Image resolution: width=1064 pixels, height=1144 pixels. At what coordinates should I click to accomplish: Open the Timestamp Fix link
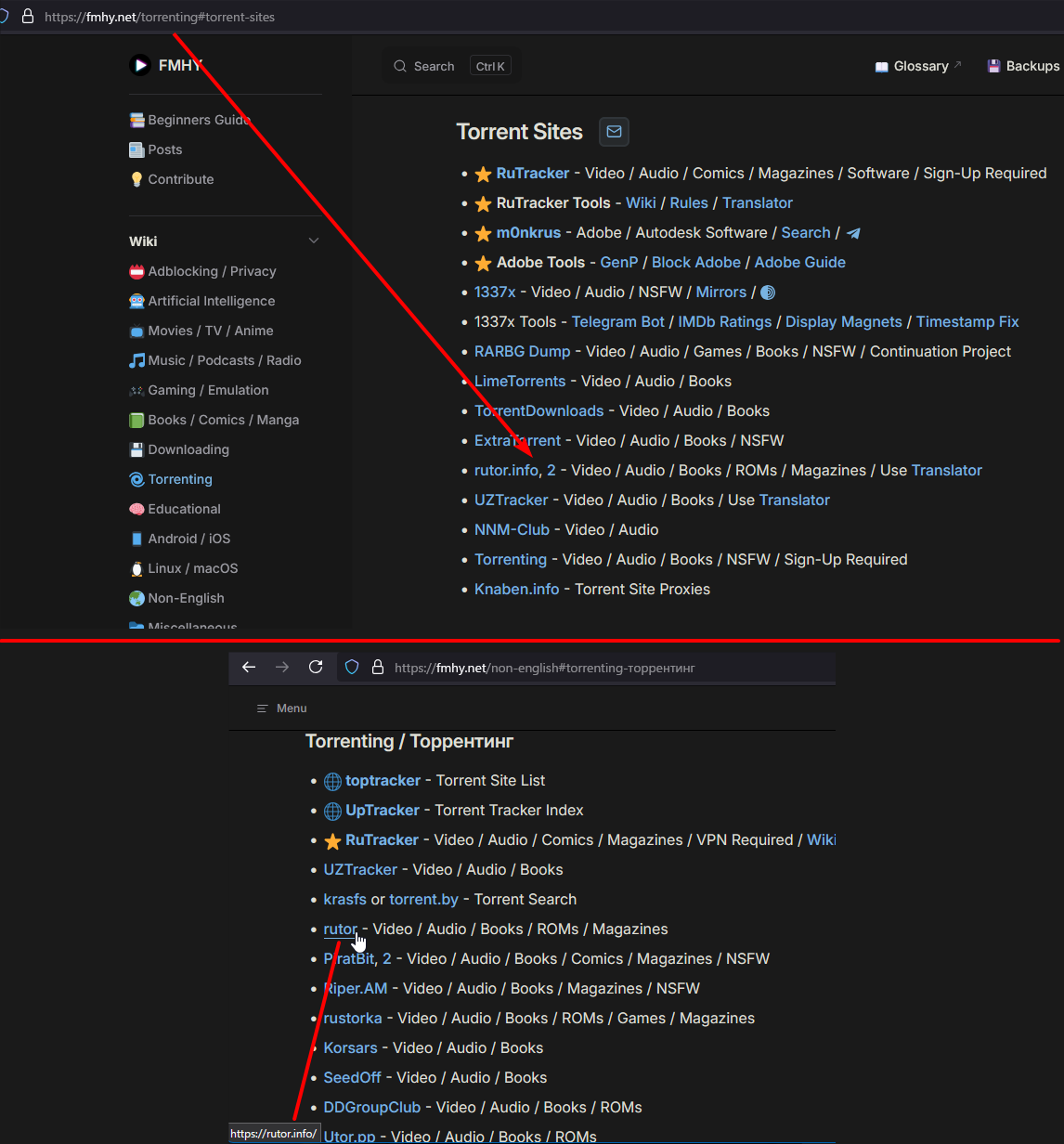(x=967, y=321)
